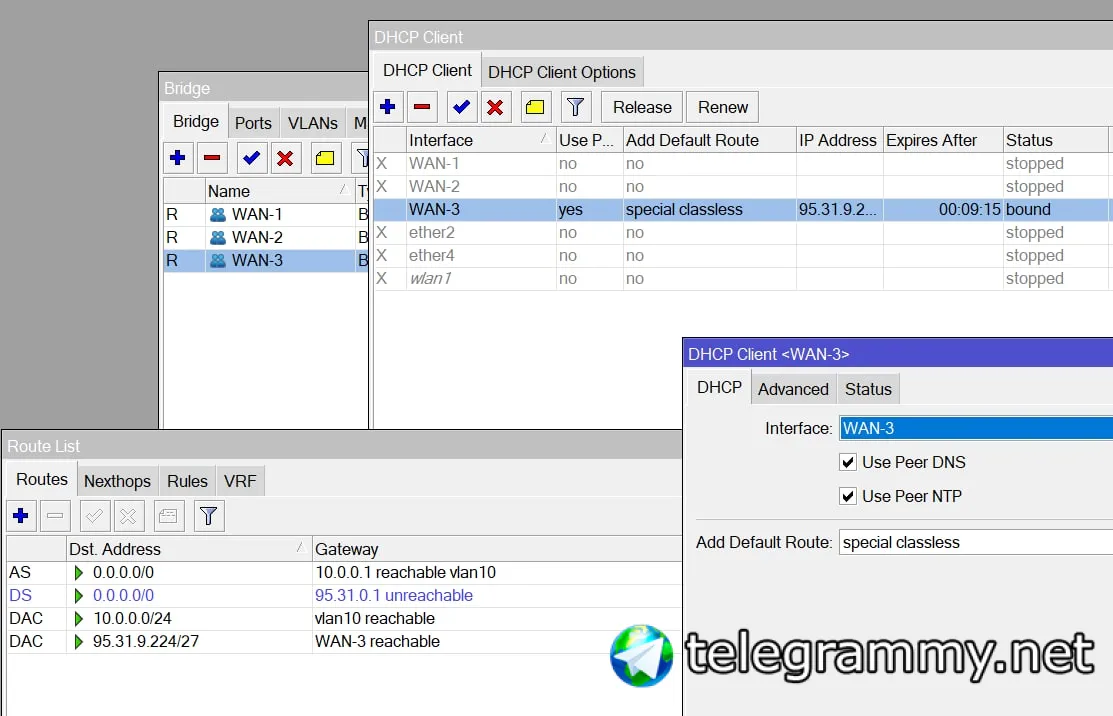Sort routes by Dst. Address column
This screenshot has width=1113, height=716.
point(189,549)
